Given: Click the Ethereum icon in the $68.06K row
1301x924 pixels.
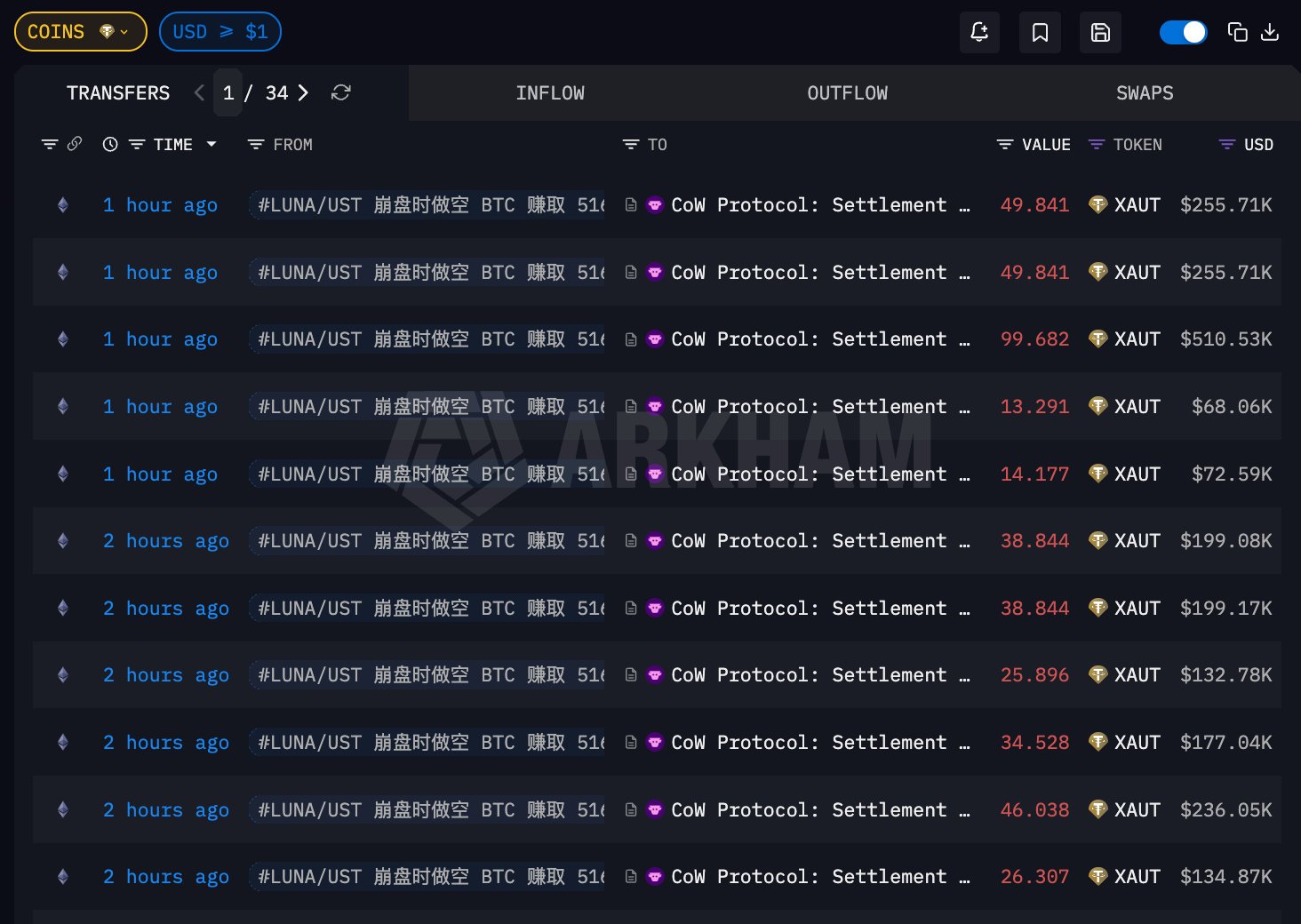Looking at the screenshot, I should pos(63,407).
